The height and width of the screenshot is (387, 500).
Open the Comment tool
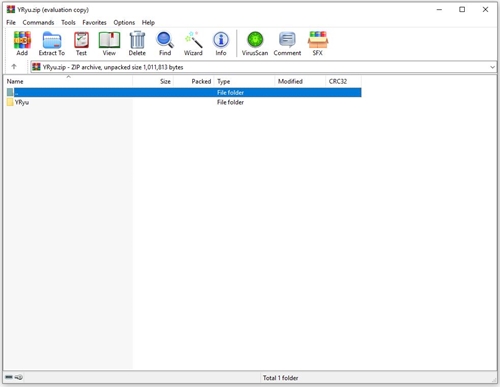(287, 43)
